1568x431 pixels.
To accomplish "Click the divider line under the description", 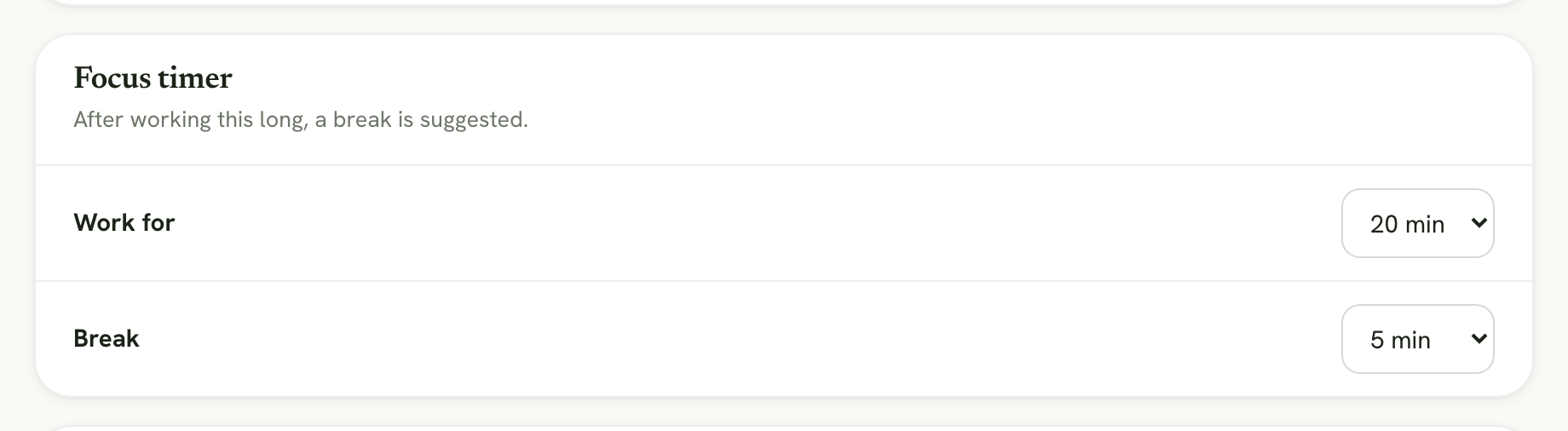I will point(784,165).
